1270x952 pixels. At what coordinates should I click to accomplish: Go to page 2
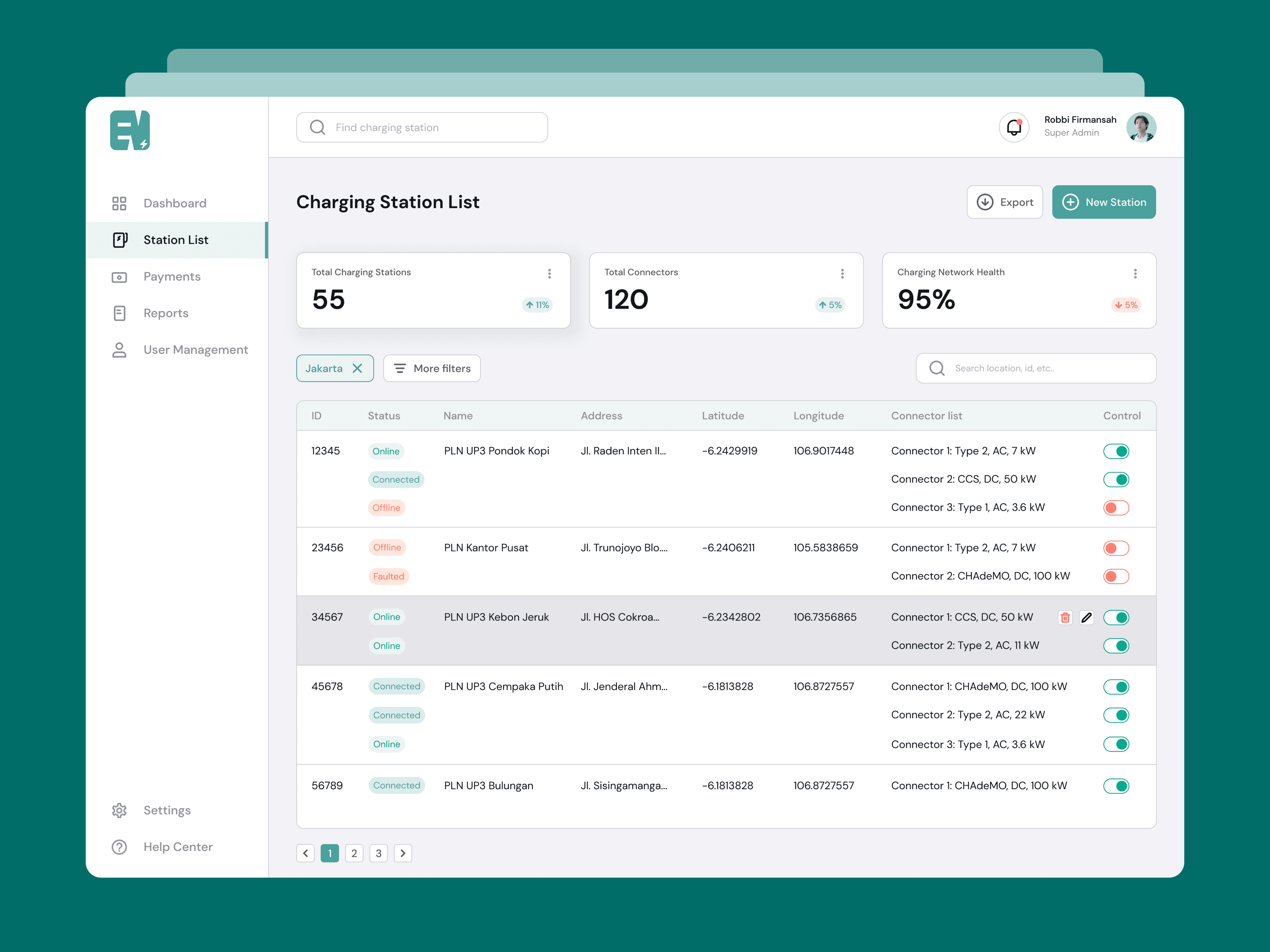354,853
